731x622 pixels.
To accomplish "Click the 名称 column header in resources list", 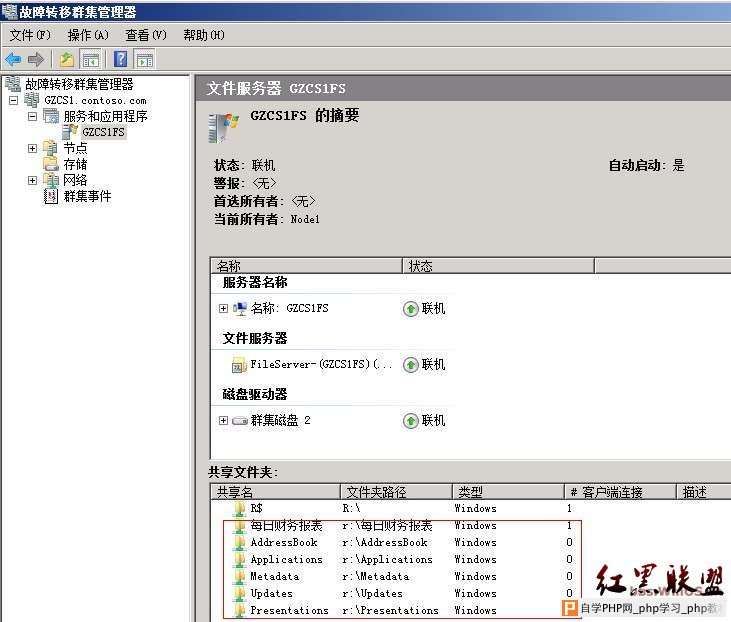I will [306, 266].
